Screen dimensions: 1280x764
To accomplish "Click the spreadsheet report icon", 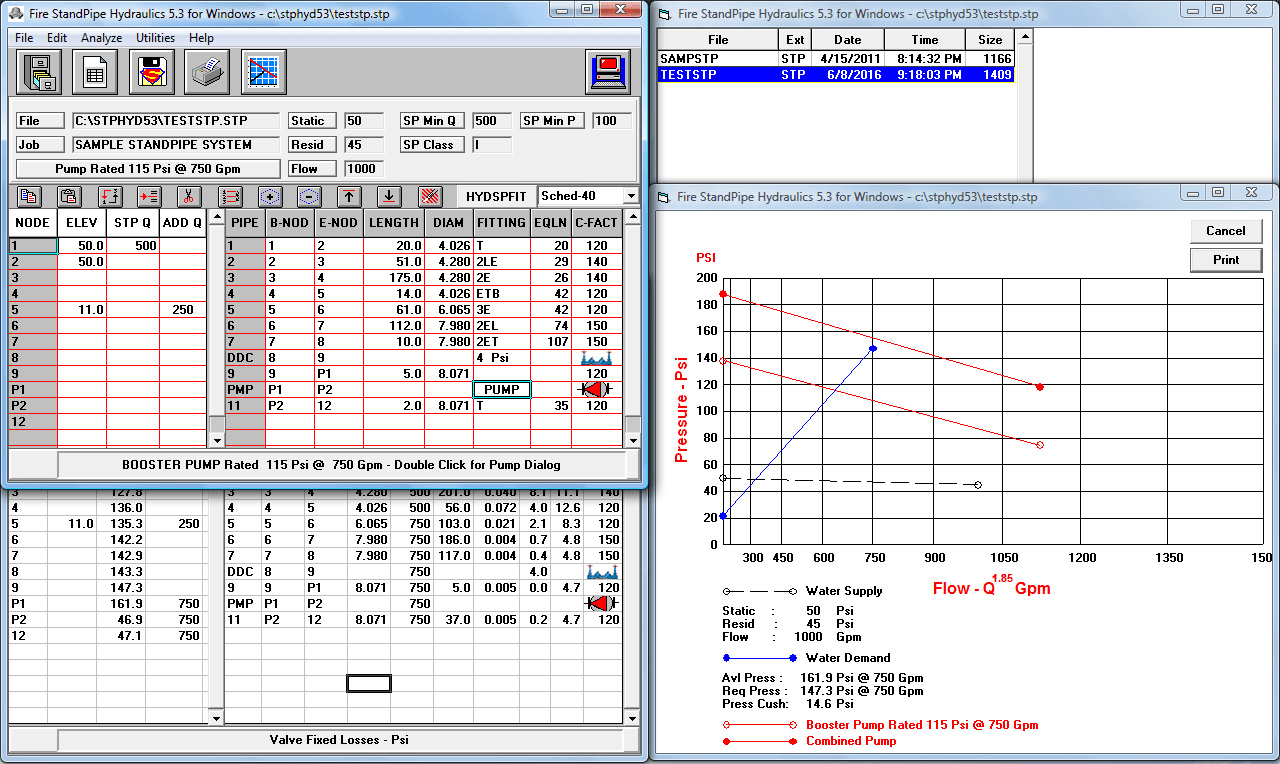I will pos(93,70).
